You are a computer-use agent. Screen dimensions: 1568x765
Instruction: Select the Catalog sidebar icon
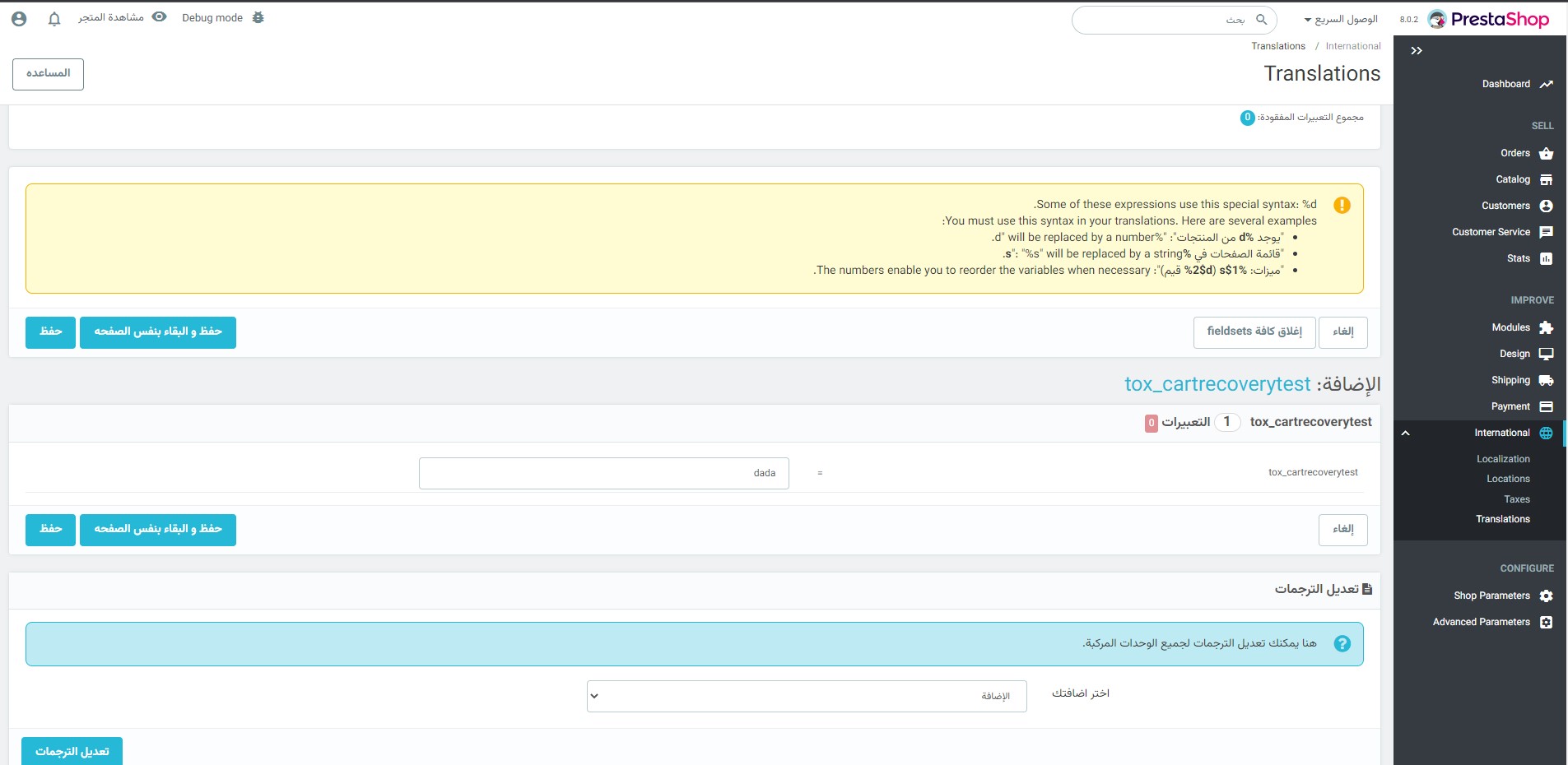1545,180
